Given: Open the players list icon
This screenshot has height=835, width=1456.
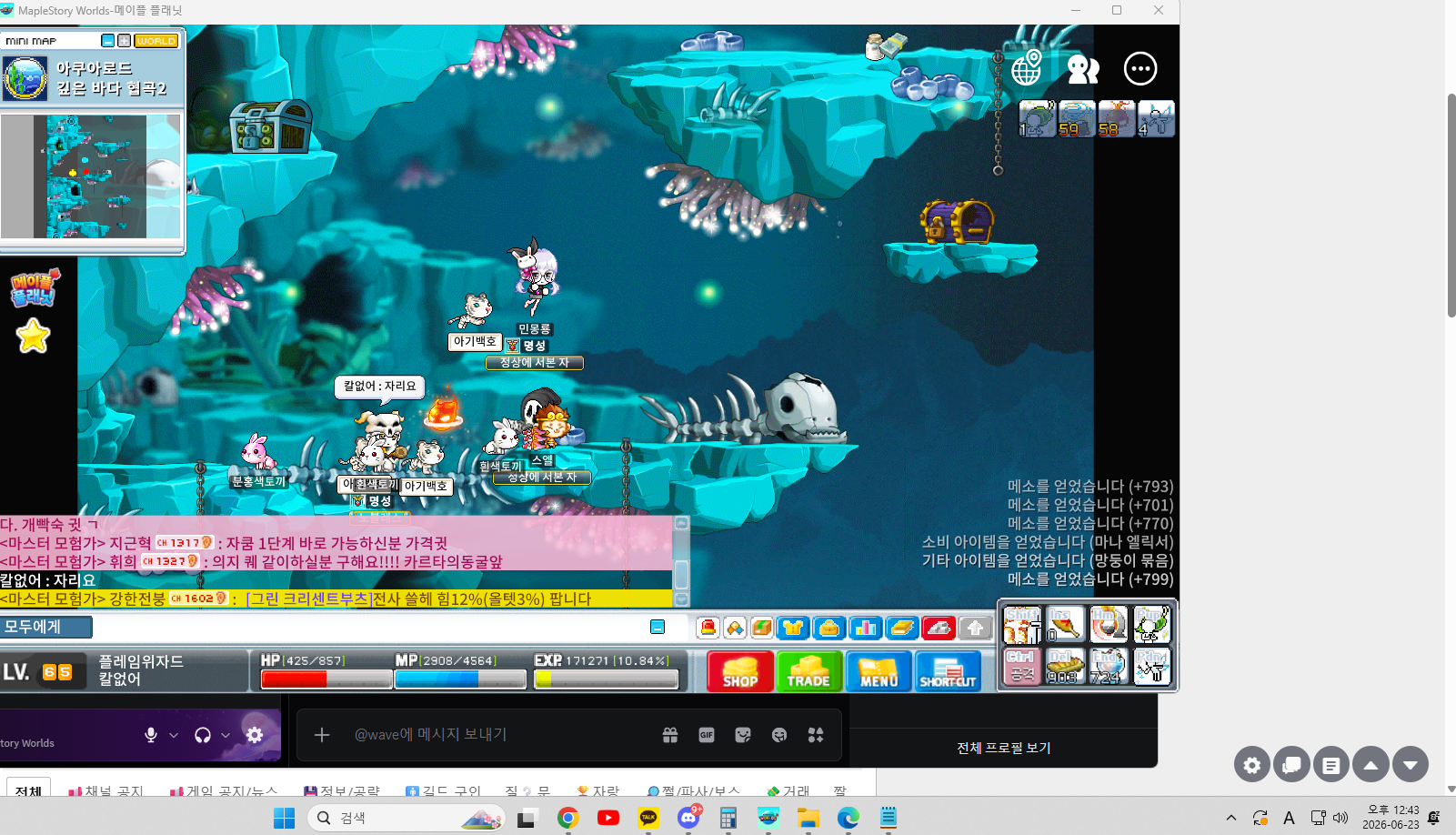Looking at the screenshot, I should (1083, 69).
